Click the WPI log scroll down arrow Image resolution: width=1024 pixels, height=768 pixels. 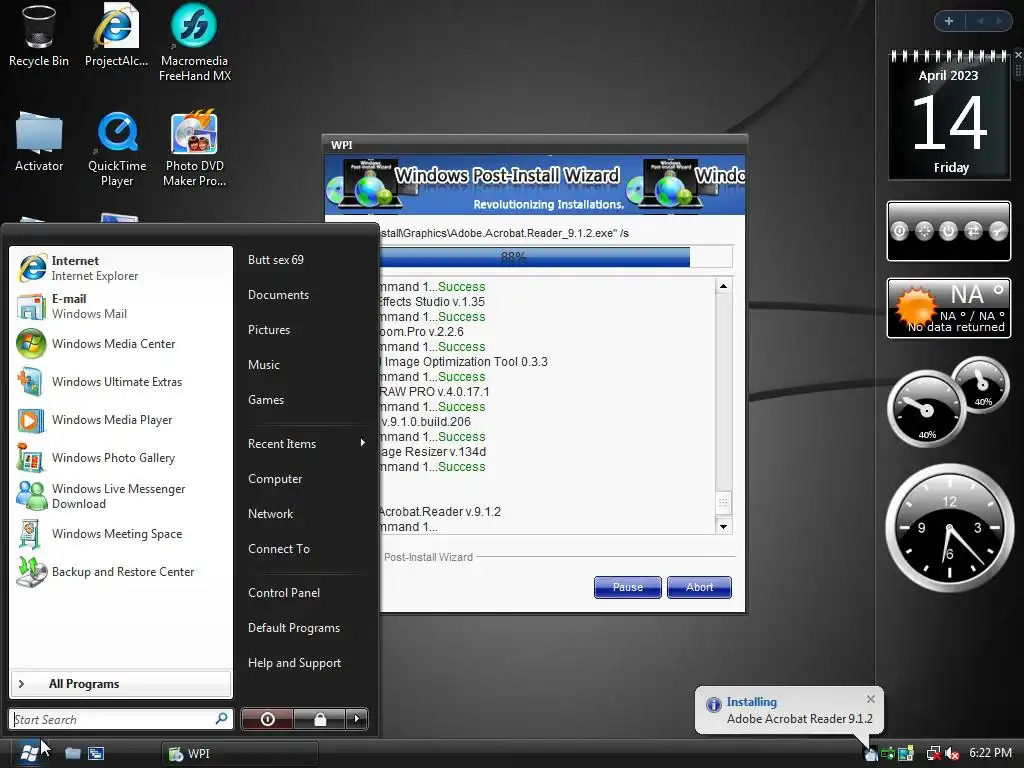(723, 526)
